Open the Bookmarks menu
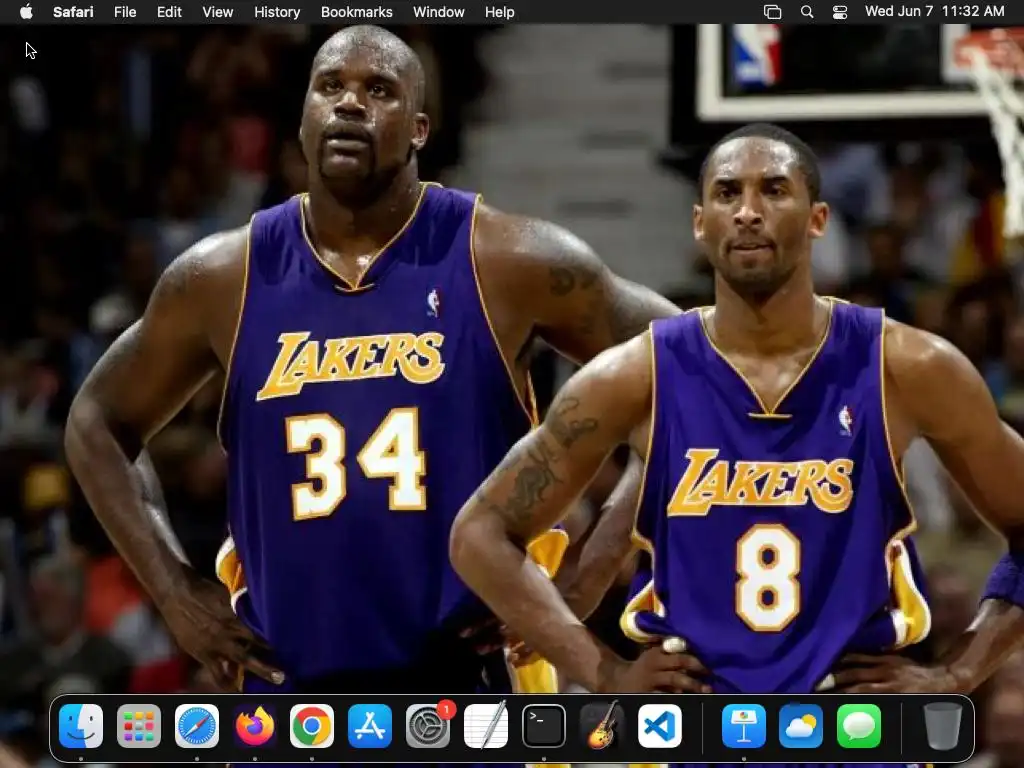The height and width of the screenshot is (768, 1024). click(357, 12)
